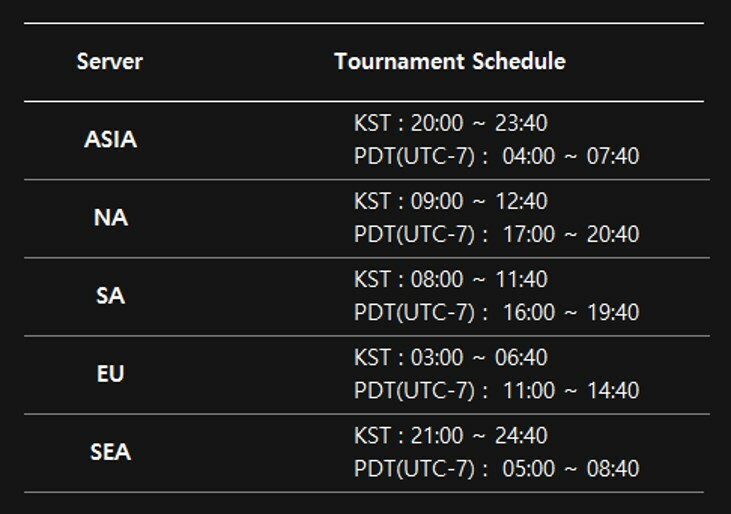Image resolution: width=731 pixels, height=514 pixels.
Task: Click the ASIA PDT 04:00 ~ 07:40 line
Action: pyautogui.click(x=496, y=156)
